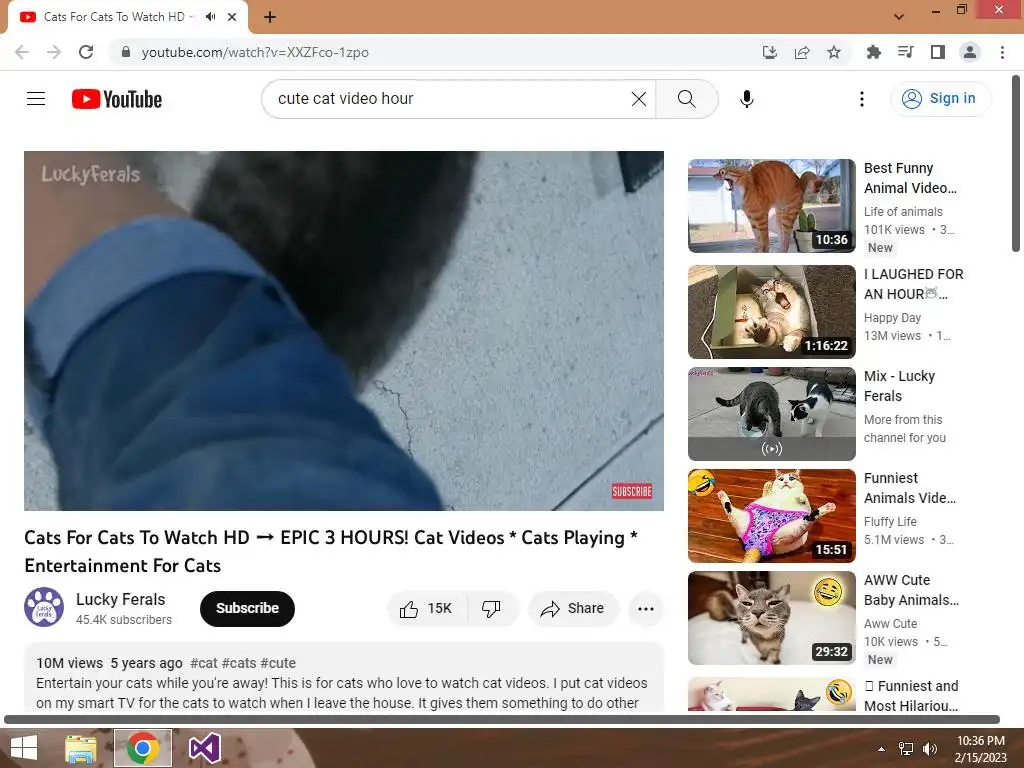Open the Best Funny Animal Video thumbnail
Viewport: 1024px width, 768px height.
[771, 206]
